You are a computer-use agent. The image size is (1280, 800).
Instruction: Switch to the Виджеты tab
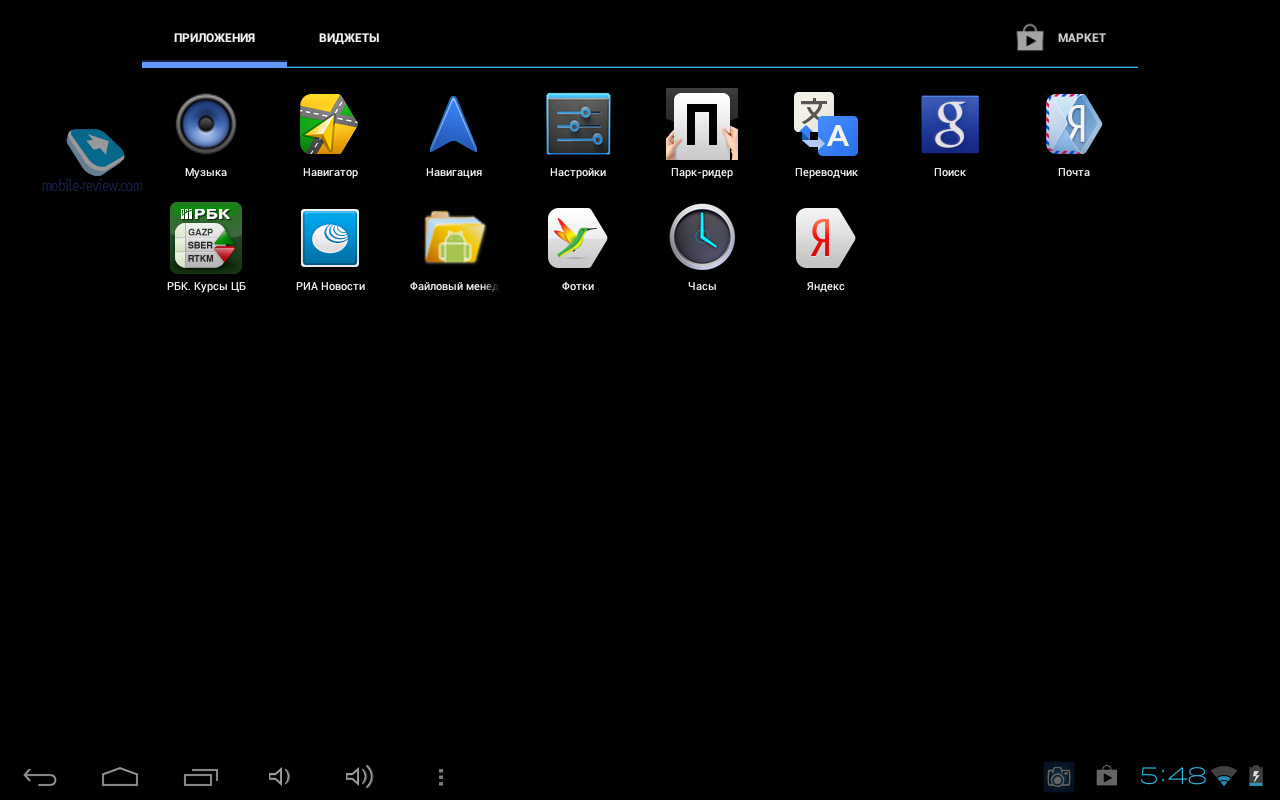pos(349,38)
